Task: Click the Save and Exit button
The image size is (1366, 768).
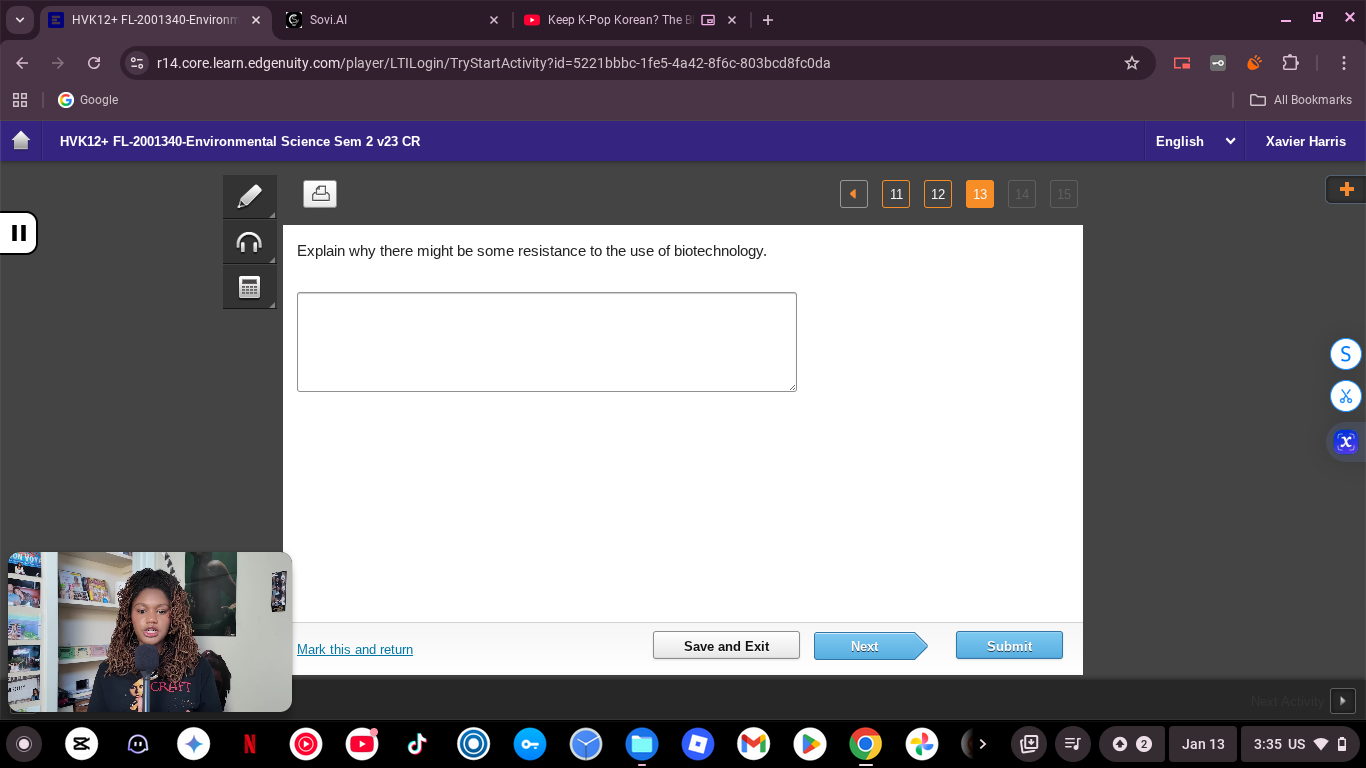Action: point(726,646)
